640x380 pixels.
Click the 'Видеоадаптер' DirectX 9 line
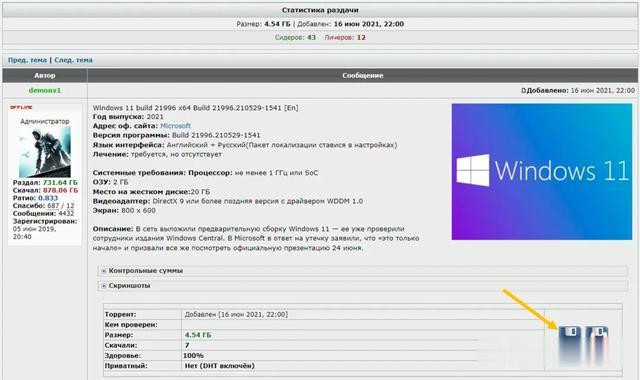[x=228, y=201]
